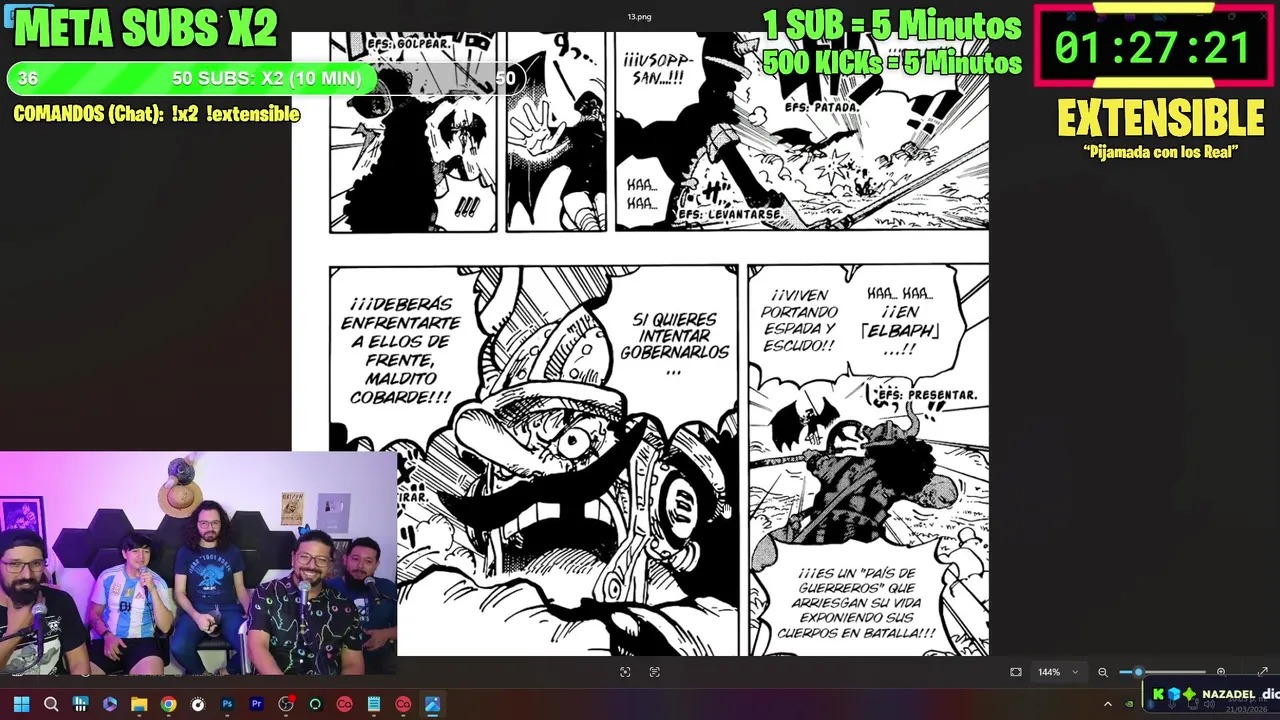
Task: Click the zoom in magnifier in Photos
Action: coord(1220,672)
